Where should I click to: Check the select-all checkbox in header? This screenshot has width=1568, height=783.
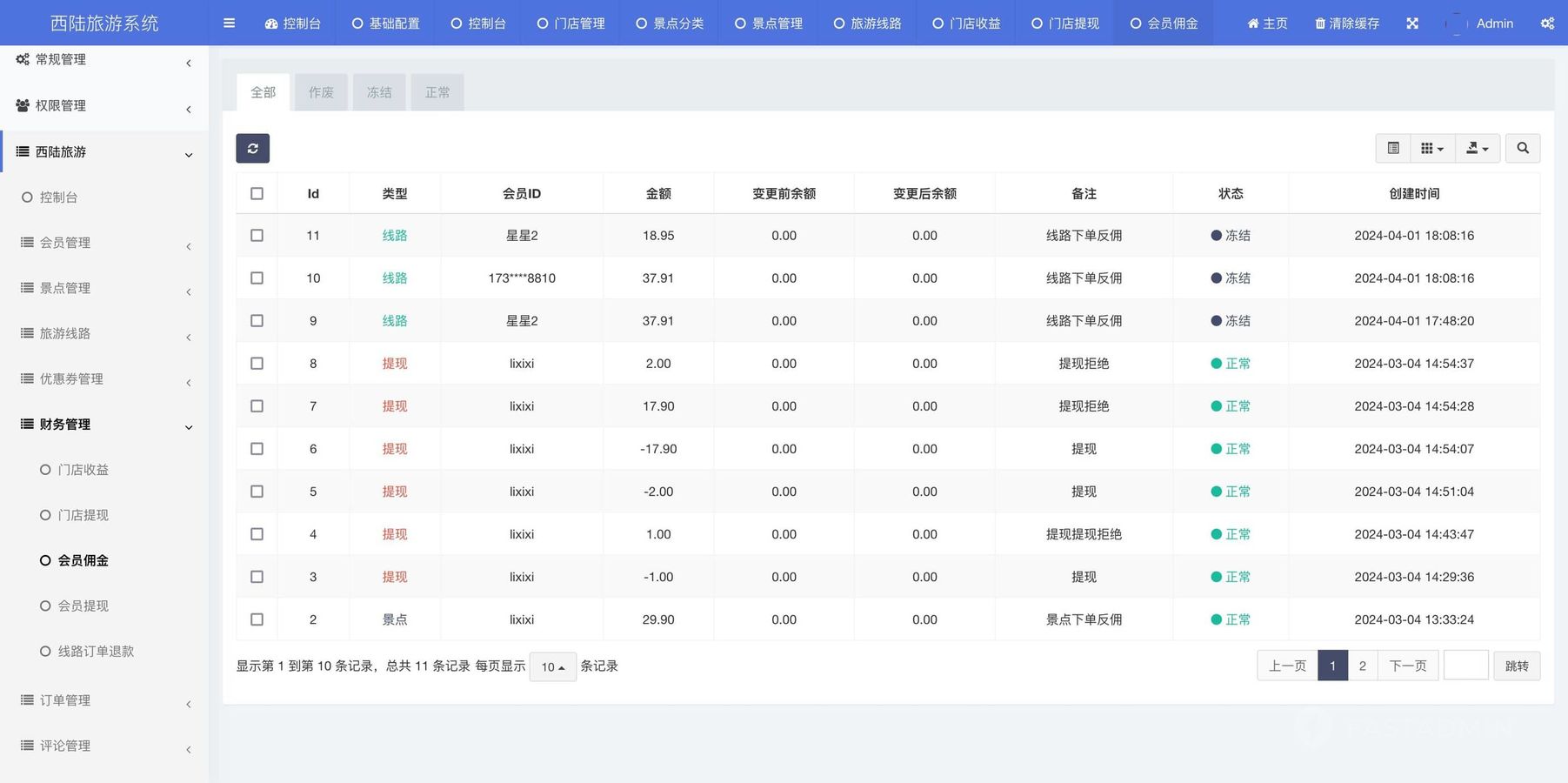257,194
